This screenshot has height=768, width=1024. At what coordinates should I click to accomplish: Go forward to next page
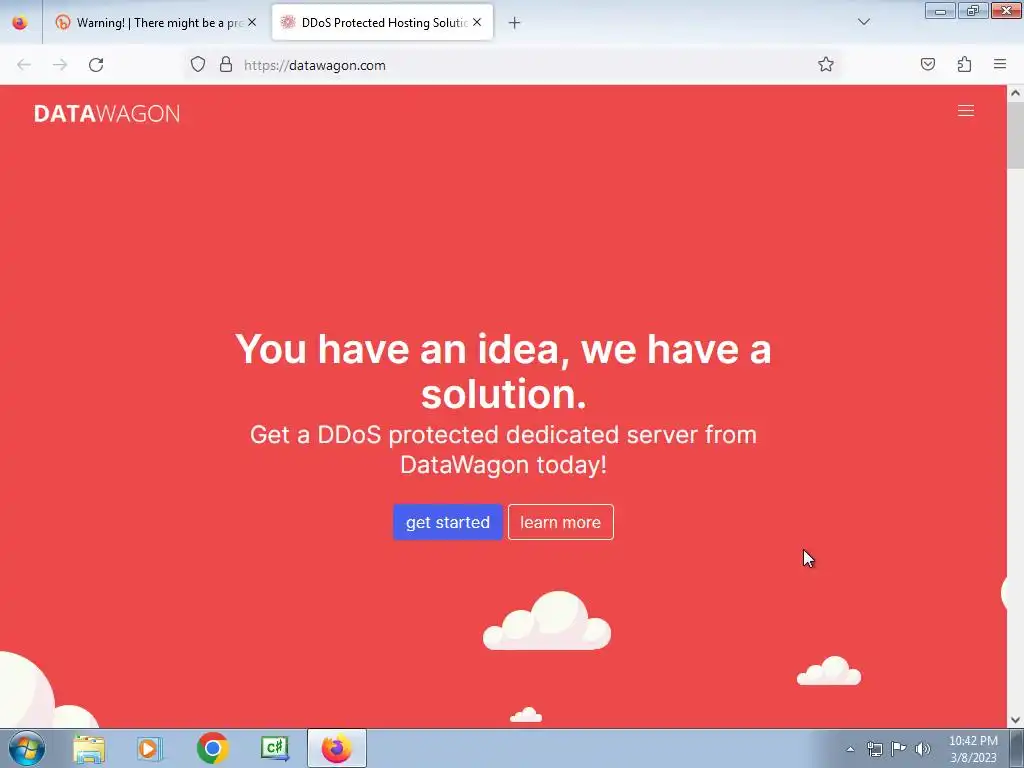[60, 65]
